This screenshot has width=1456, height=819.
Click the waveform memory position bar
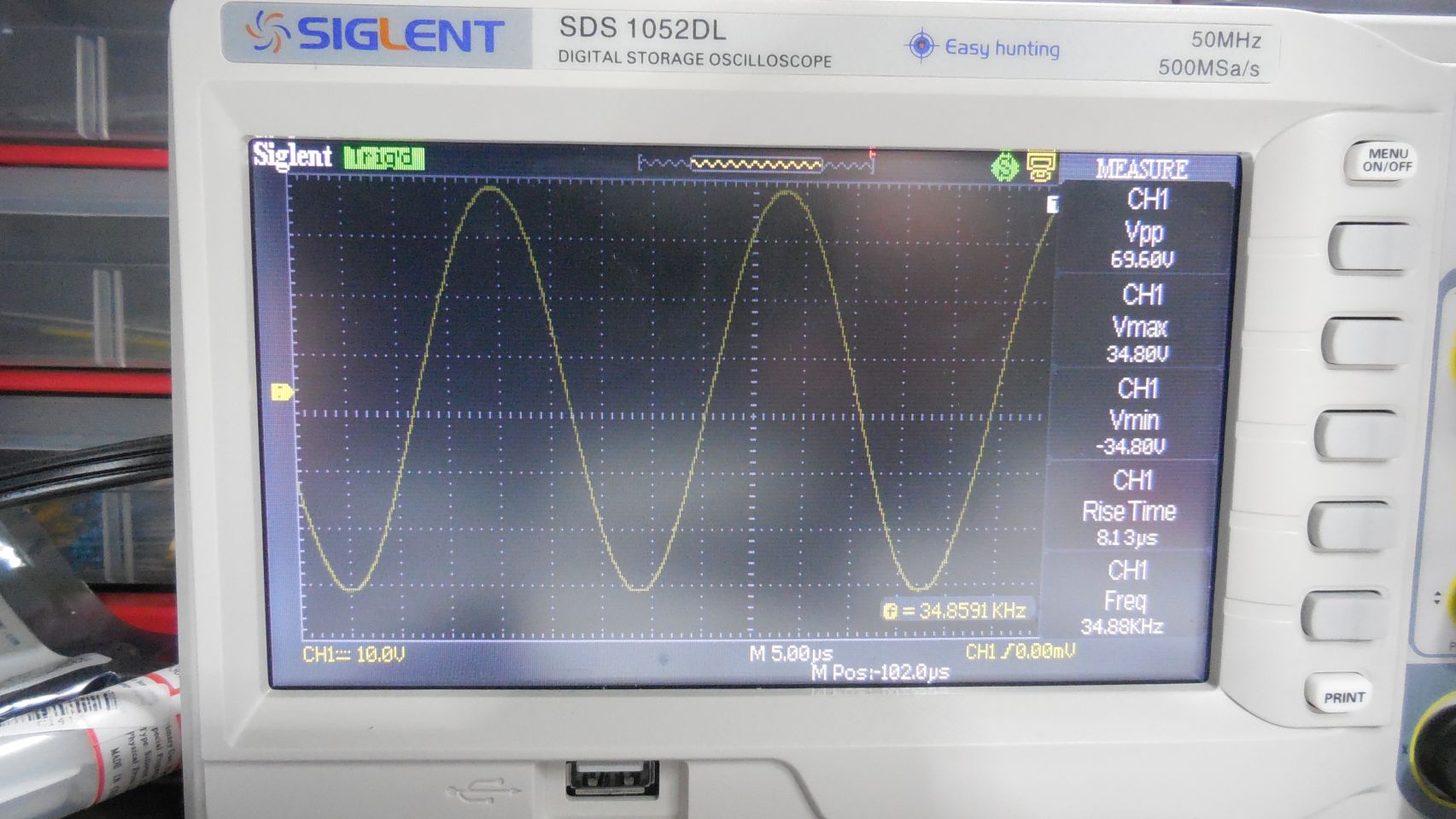[756, 163]
